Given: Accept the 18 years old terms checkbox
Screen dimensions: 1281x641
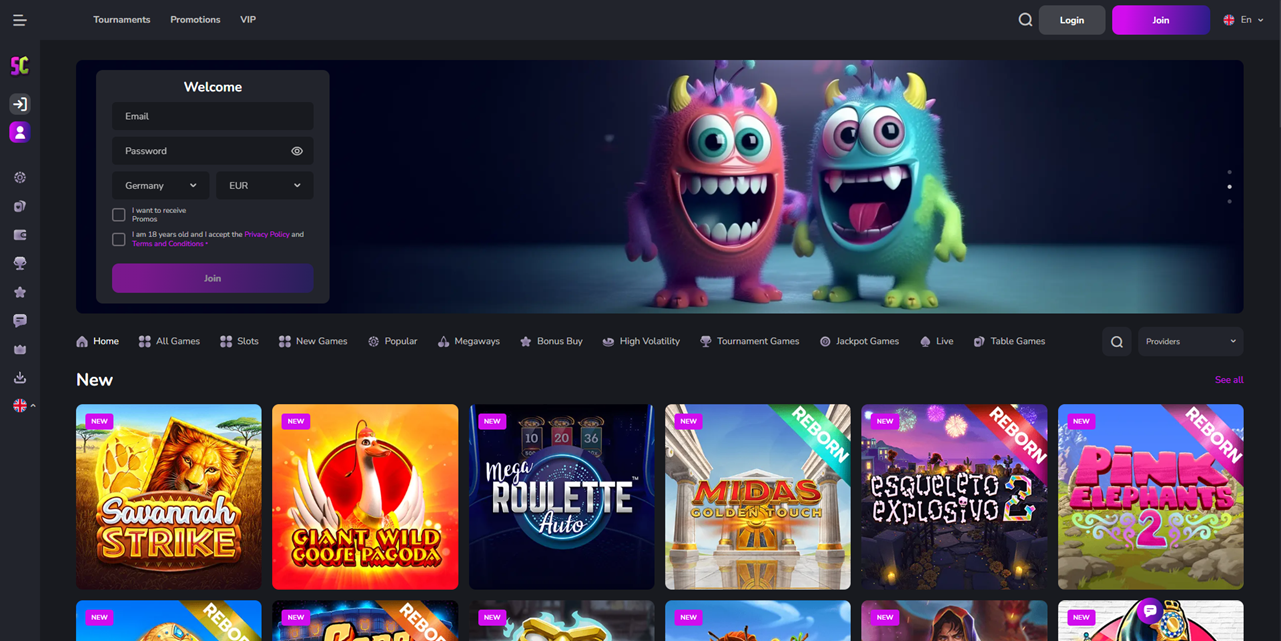Looking at the screenshot, I should click(x=118, y=238).
